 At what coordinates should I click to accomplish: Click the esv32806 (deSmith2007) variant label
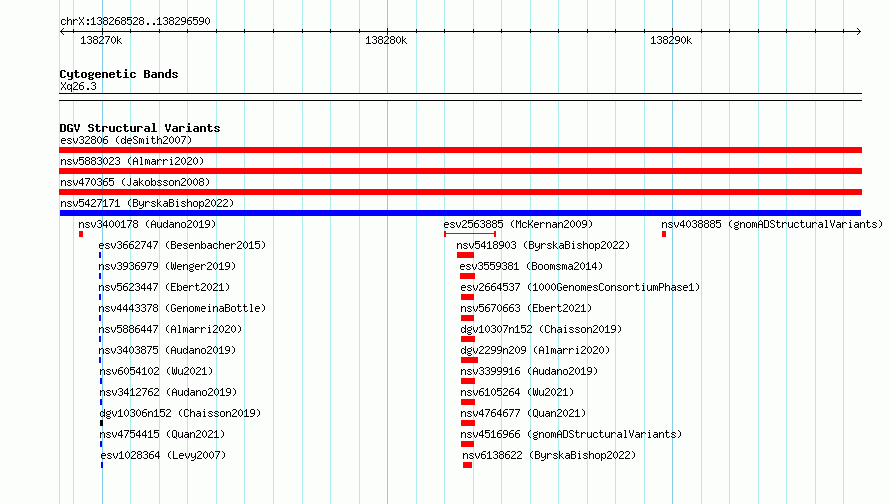[x=126, y=140]
